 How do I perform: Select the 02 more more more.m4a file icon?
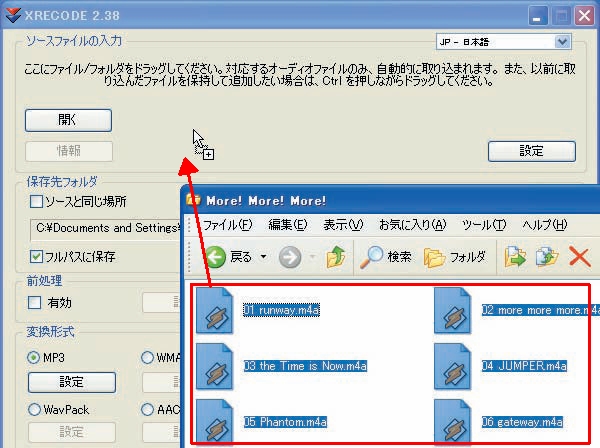tap(452, 311)
